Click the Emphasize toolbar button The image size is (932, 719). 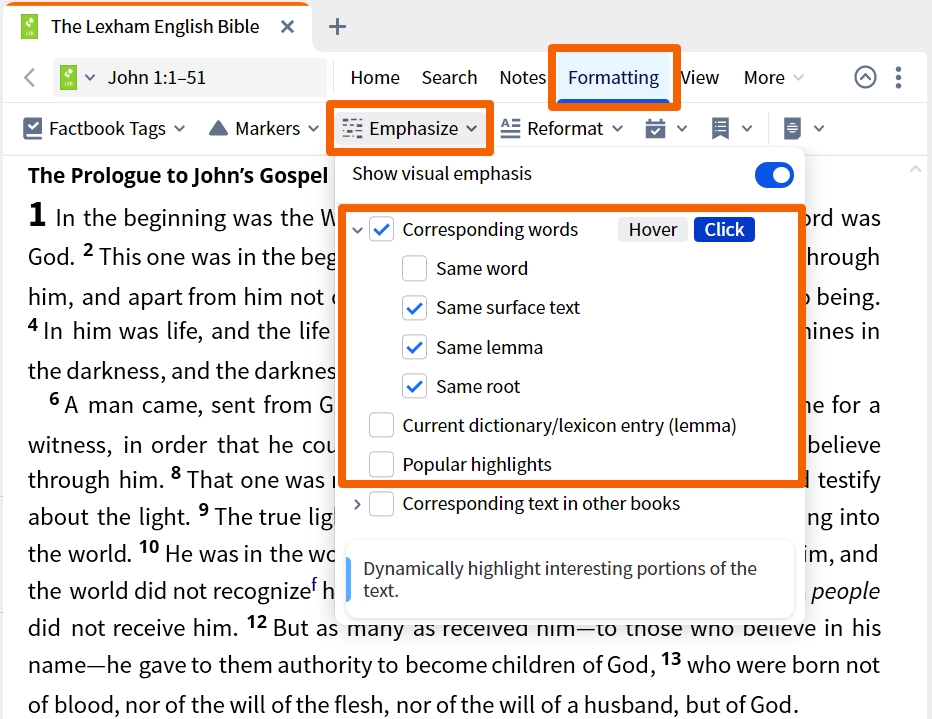(x=410, y=128)
